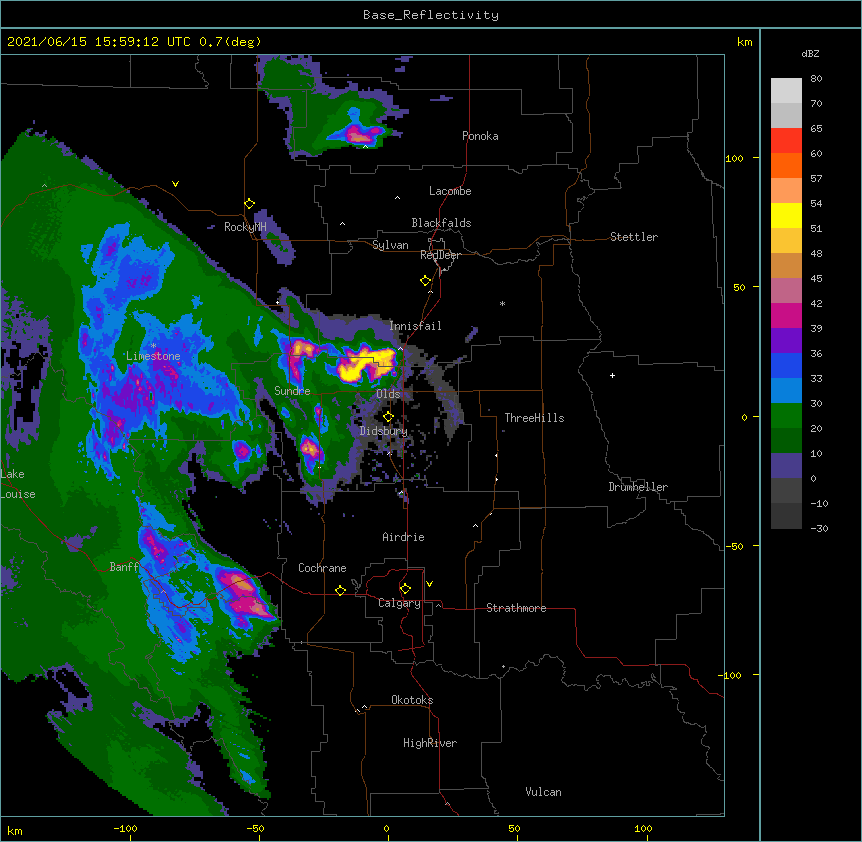Click the Didsbury city label

click(383, 431)
